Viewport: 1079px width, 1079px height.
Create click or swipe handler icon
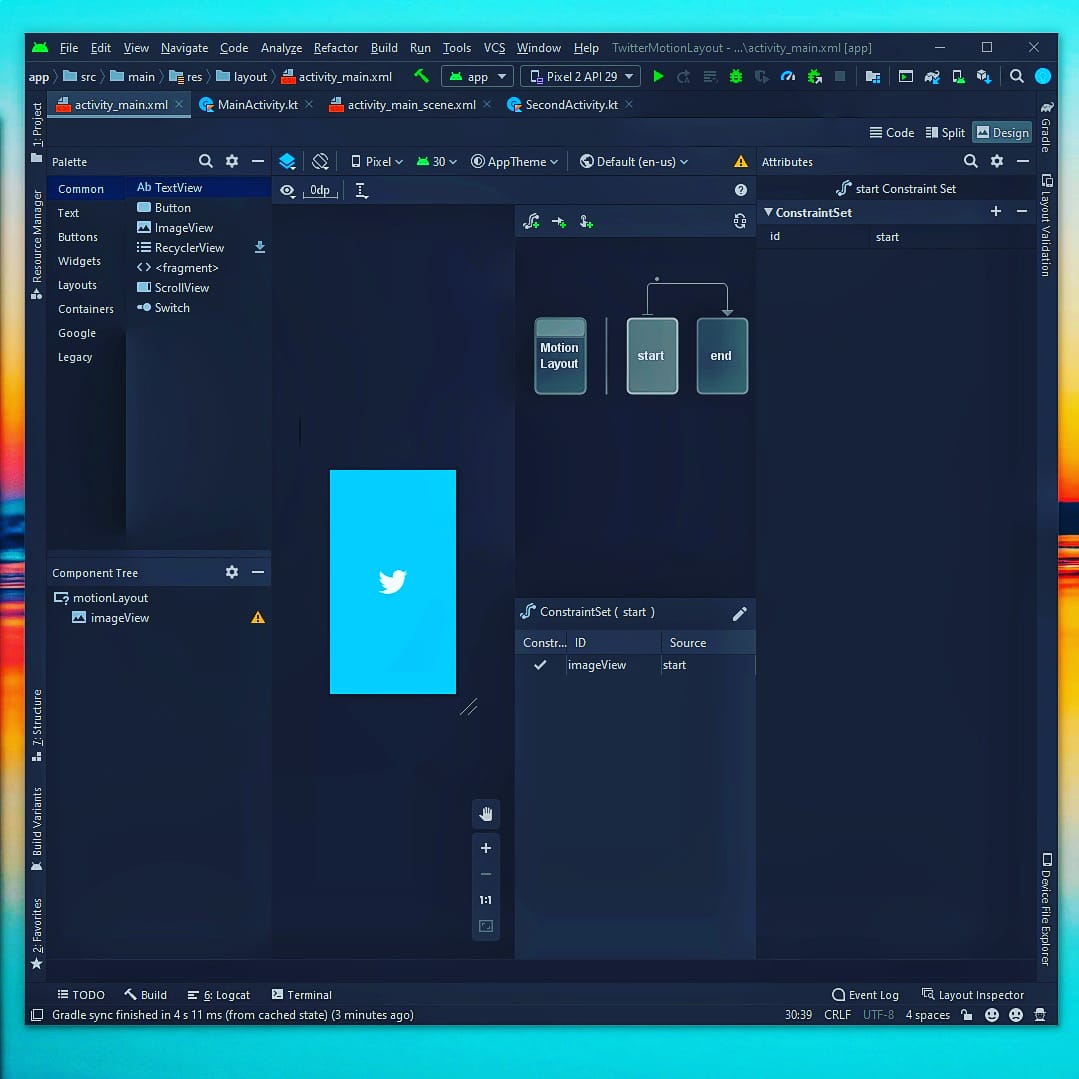click(x=586, y=221)
